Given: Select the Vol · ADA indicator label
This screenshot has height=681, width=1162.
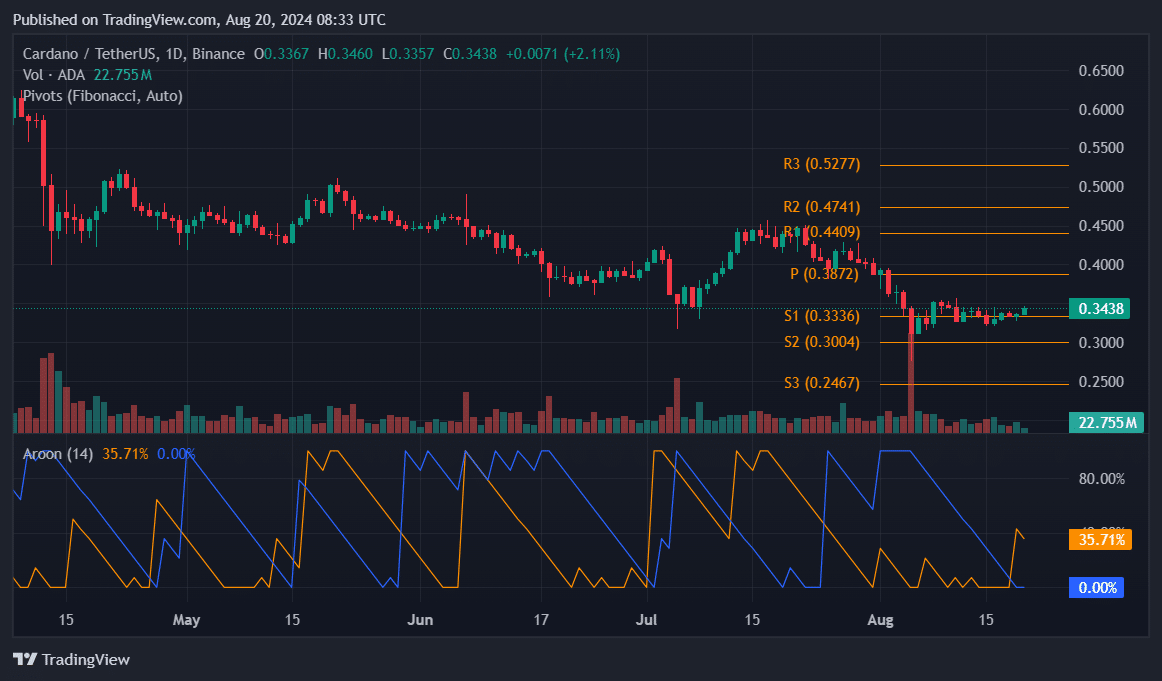Looking at the screenshot, I should click(x=53, y=75).
